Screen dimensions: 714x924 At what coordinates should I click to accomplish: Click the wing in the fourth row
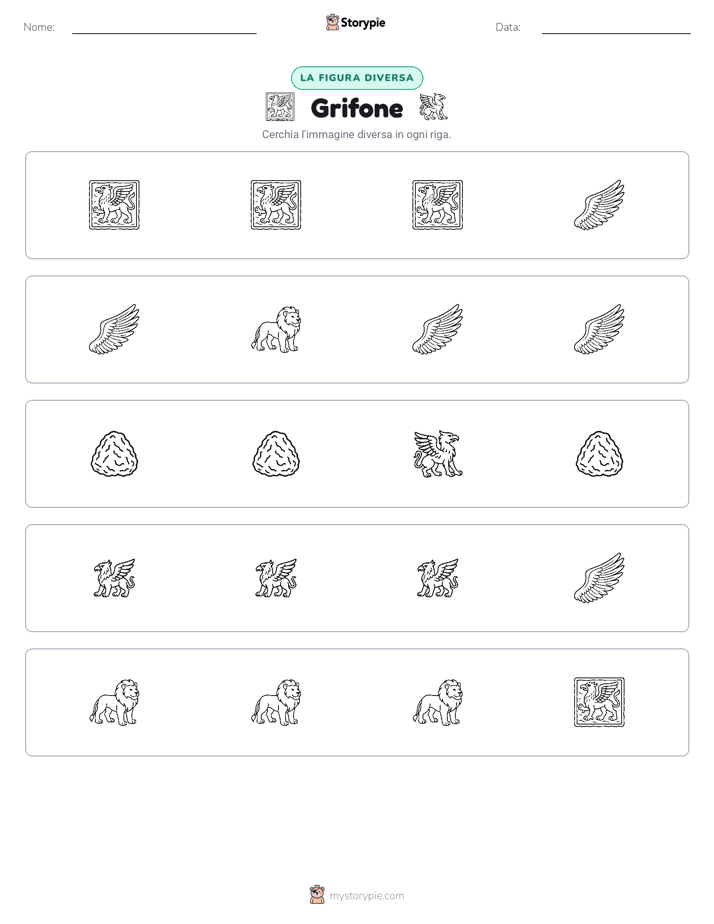[599, 578]
